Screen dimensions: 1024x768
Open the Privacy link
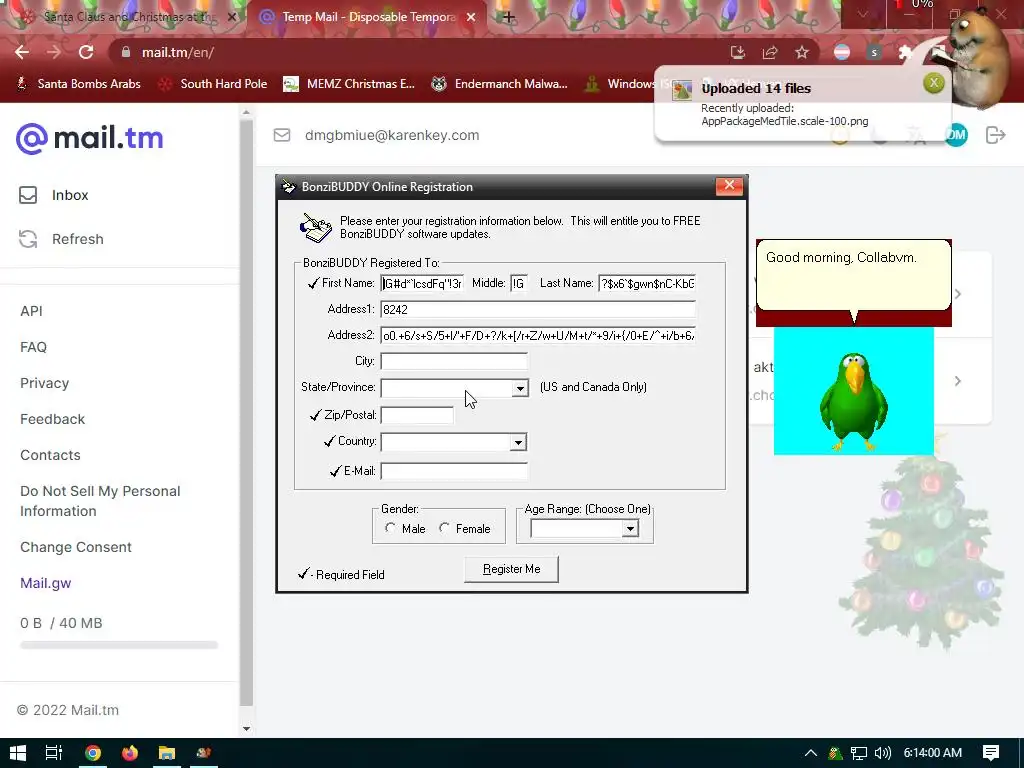pyautogui.click(x=44, y=383)
